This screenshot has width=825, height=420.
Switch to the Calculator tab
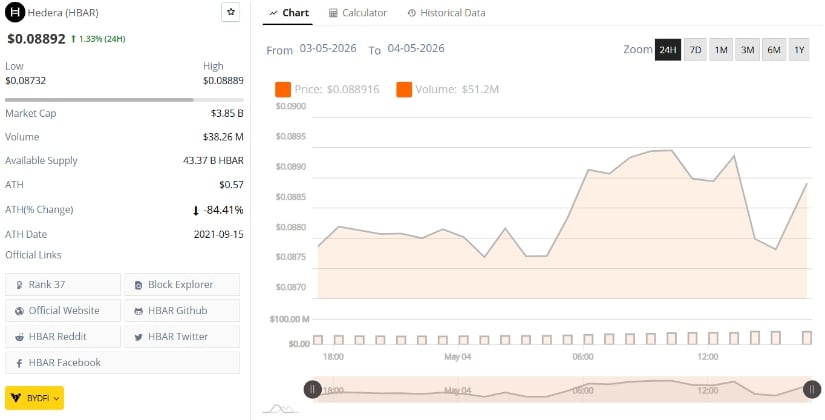coord(358,13)
